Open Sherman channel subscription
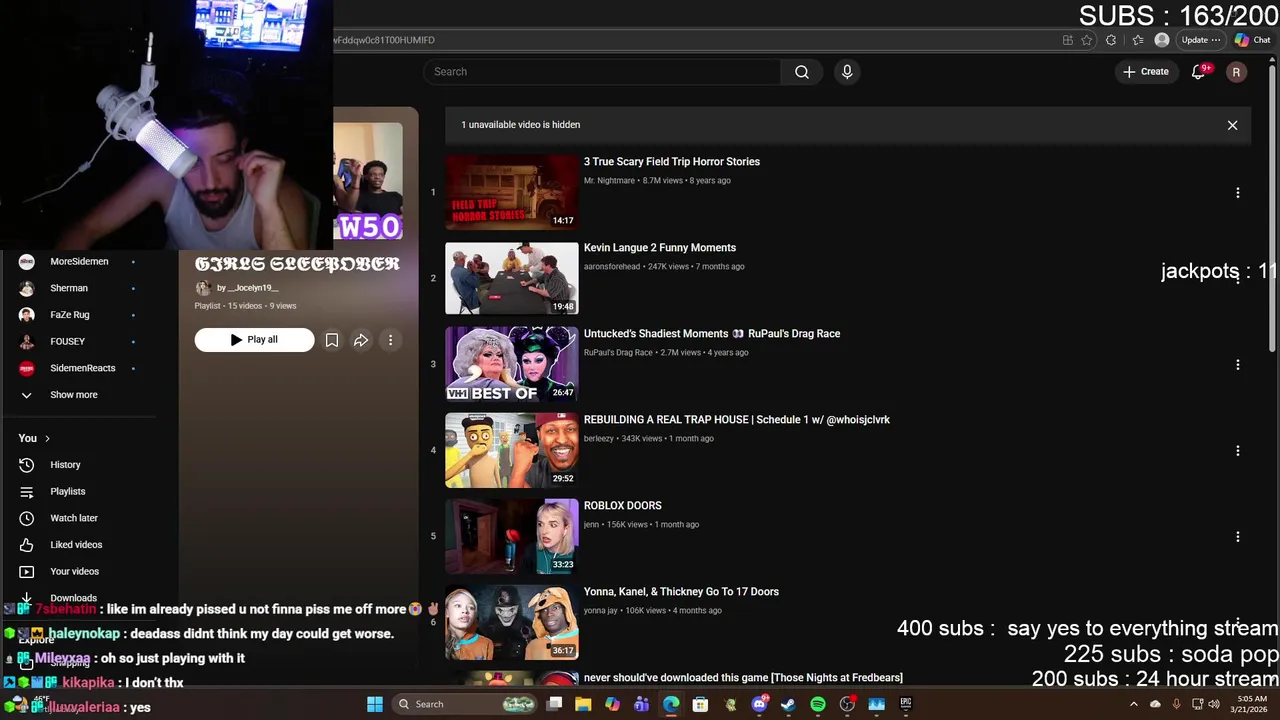This screenshot has width=1280, height=720. [x=69, y=288]
